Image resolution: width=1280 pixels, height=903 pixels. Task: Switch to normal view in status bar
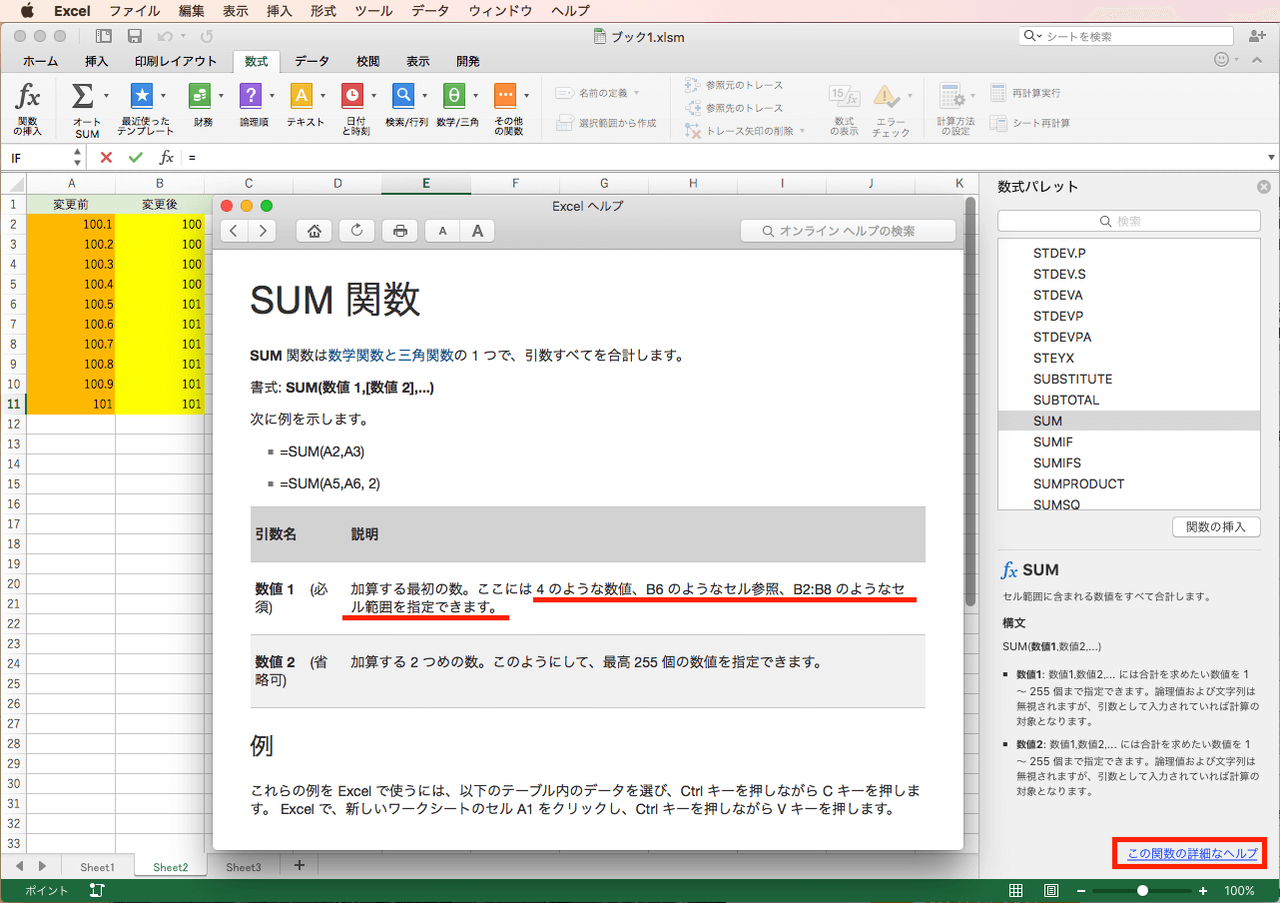pyautogui.click(x=1016, y=890)
